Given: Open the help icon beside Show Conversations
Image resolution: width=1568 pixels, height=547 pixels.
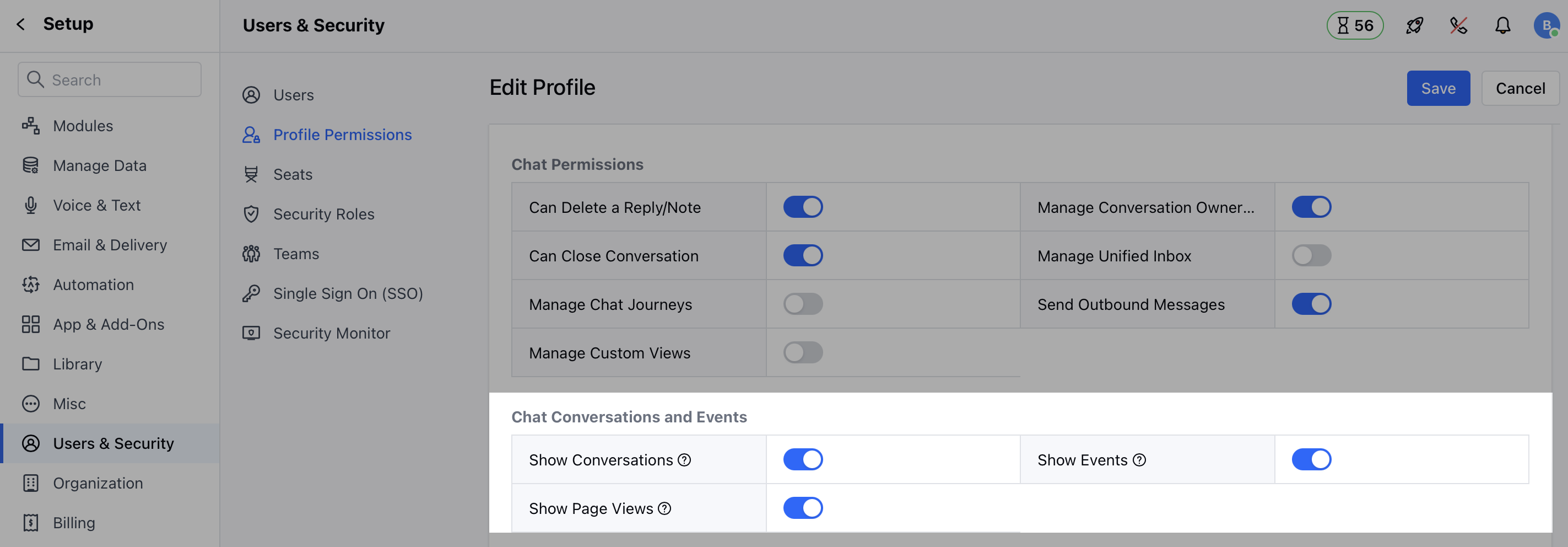Looking at the screenshot, I should click(684, 460).
